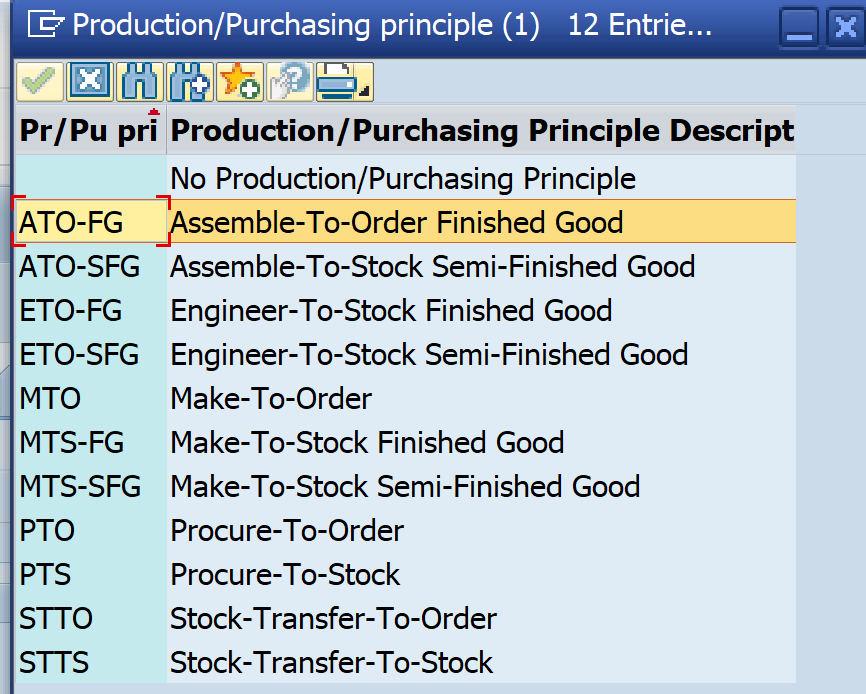Image resolution: width=866 pixels, height=694 pixels.
Task: Add to personal value list star icon
Action: (239, 83)
